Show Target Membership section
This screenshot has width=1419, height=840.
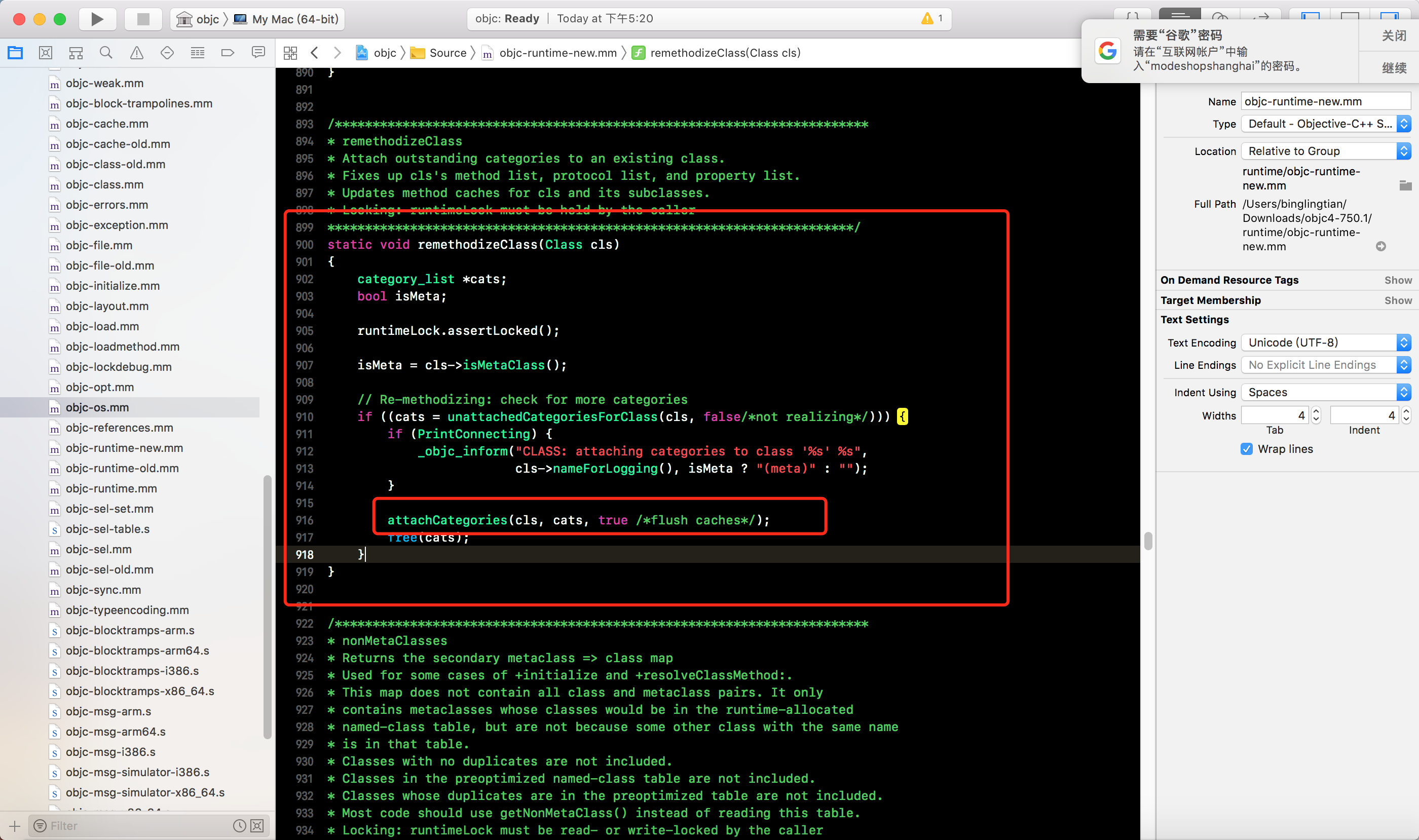[x=1398, y=300]
